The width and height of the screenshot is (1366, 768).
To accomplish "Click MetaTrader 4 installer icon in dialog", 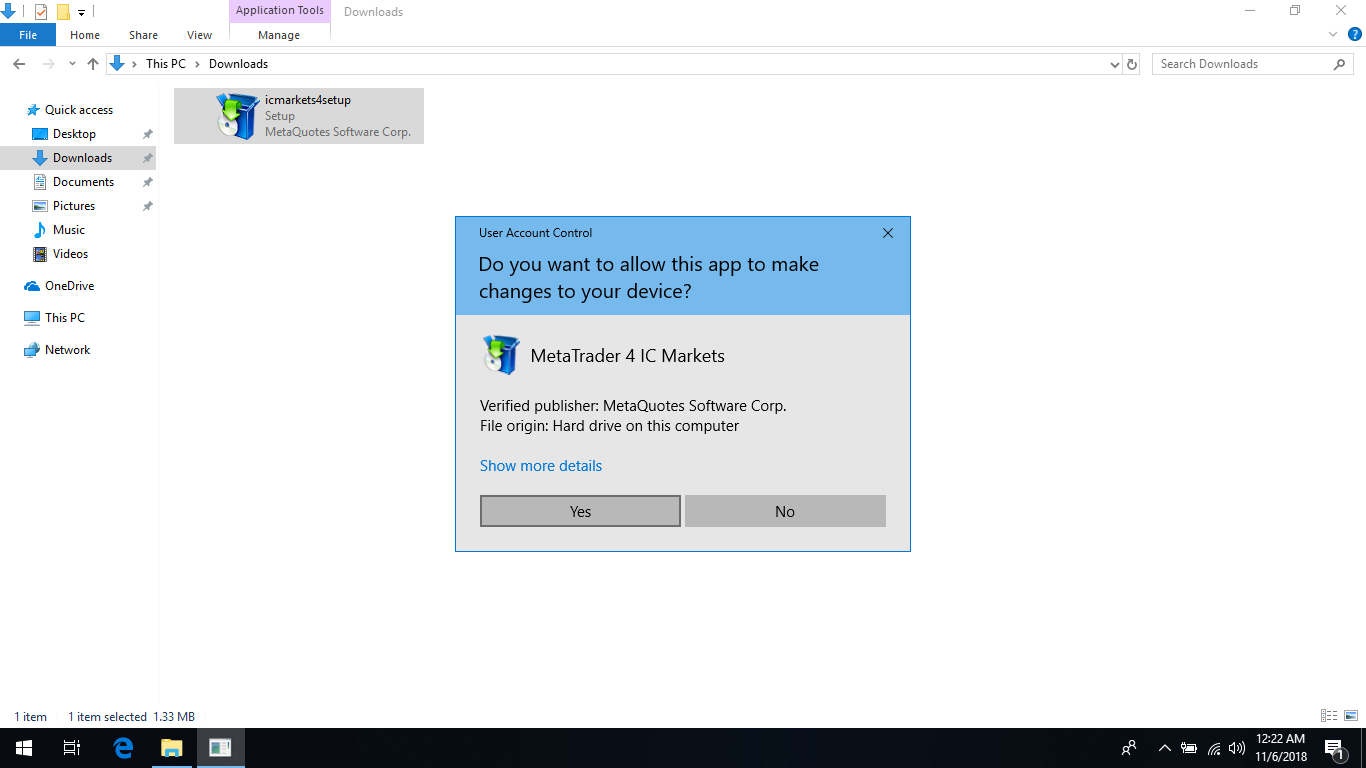I will click(x=501, y=355).
